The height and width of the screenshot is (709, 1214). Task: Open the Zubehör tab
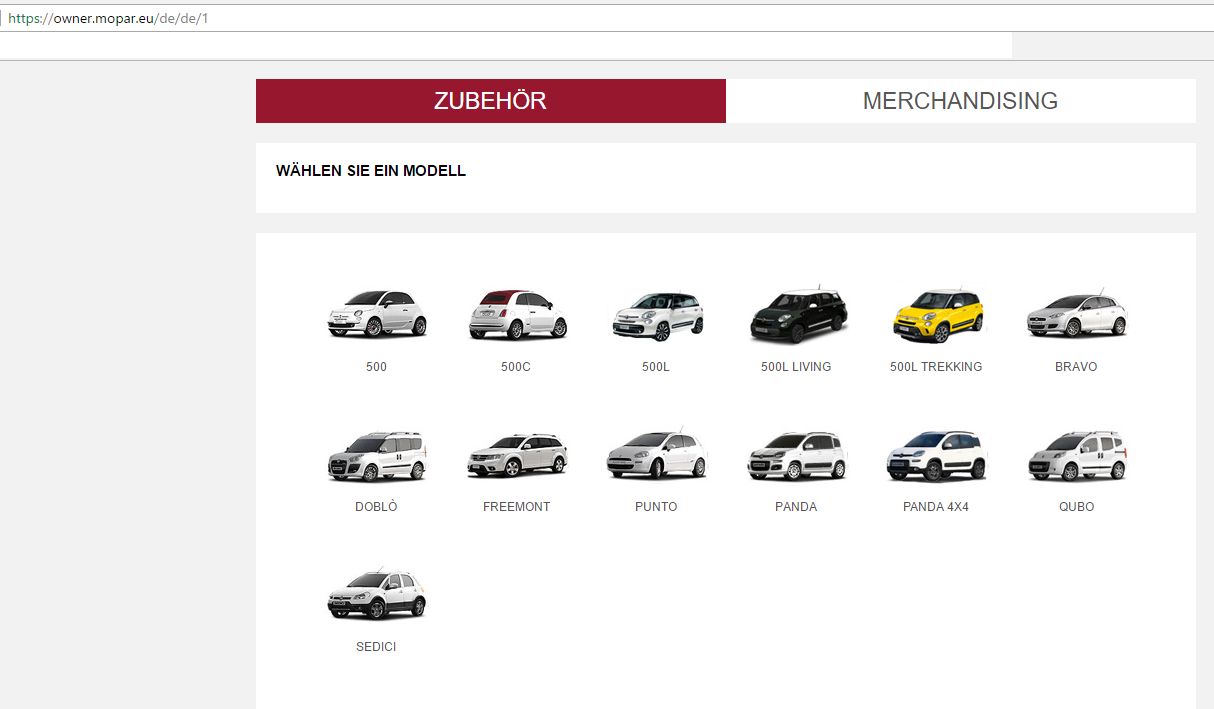click(490, 101)
